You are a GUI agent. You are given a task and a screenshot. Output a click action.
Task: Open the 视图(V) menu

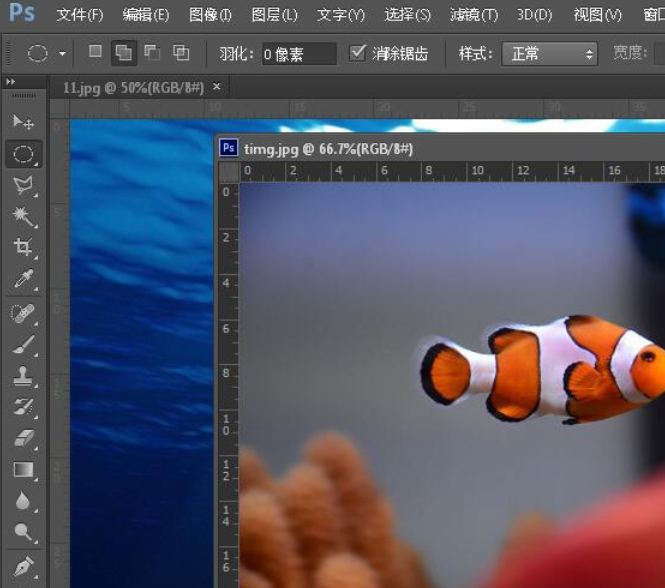pos(598,15)
